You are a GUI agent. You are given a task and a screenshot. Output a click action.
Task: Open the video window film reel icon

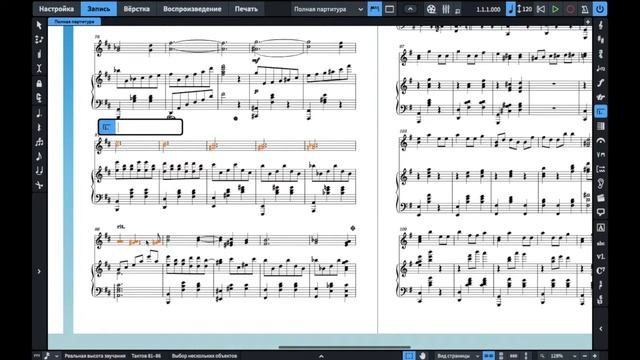431,9
